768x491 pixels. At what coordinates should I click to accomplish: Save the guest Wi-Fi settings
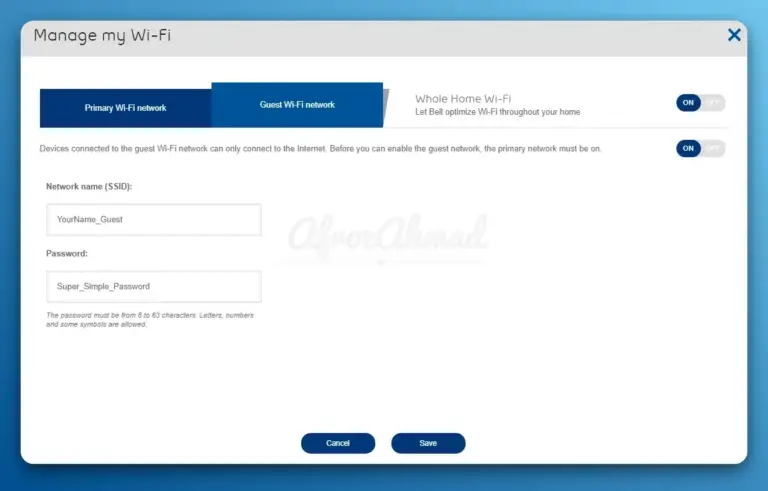(x=428, y=443)
